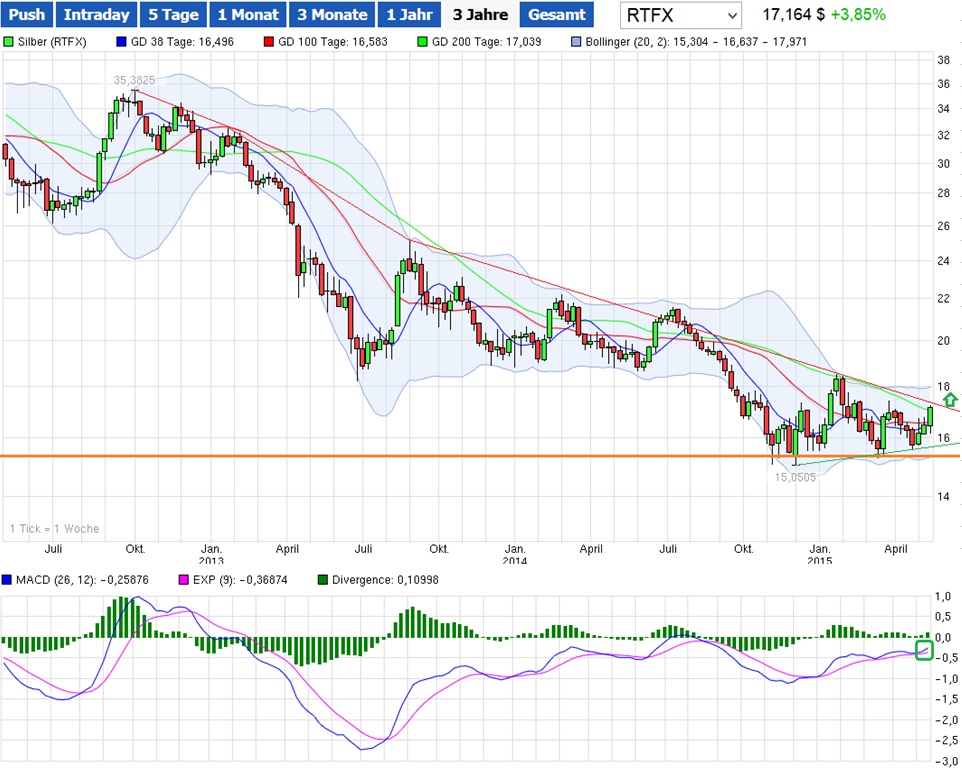The height and width of the screenshot is (768, 962).
Task: Click the green Silber (RTFX) legend swatch
Action: coord(8,42)
